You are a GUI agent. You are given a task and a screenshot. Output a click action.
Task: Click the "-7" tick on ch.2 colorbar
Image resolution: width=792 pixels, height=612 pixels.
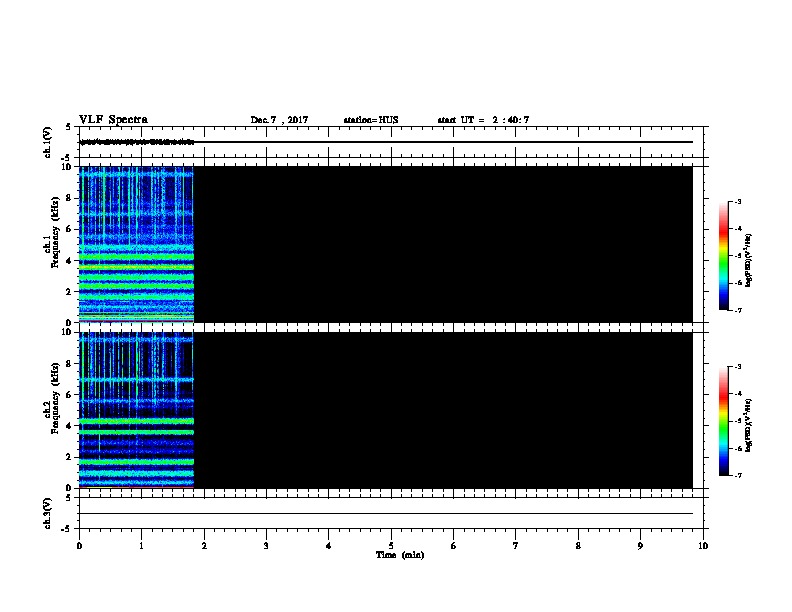(x=738, y=475)
